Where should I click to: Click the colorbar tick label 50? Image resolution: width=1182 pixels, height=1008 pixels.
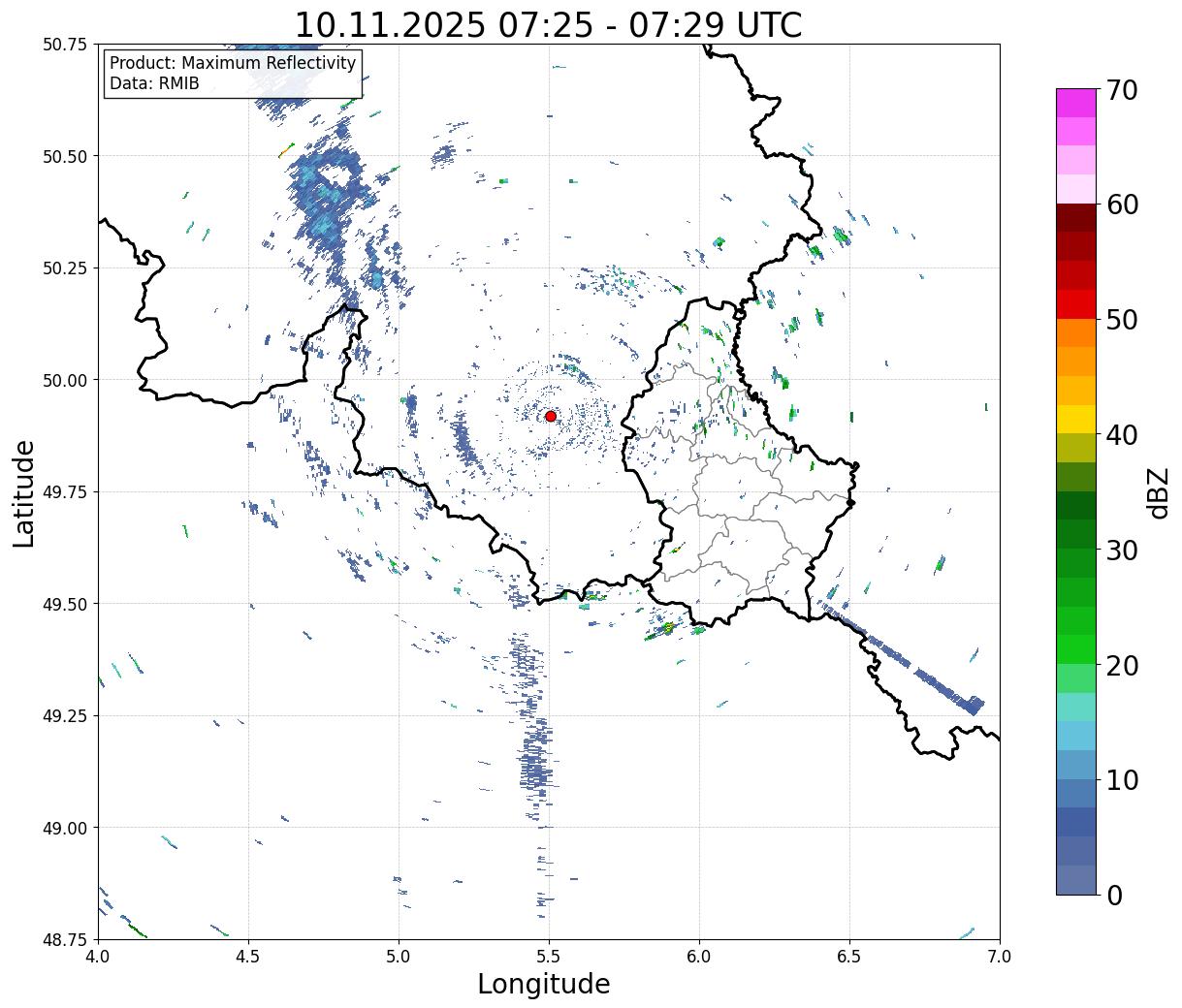click(1121, 320)
